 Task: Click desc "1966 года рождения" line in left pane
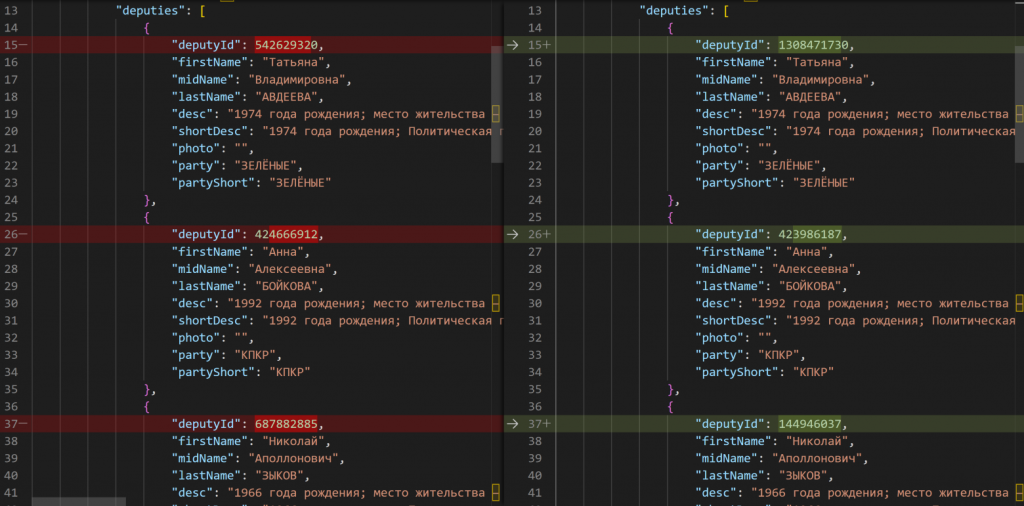[328, 493]
